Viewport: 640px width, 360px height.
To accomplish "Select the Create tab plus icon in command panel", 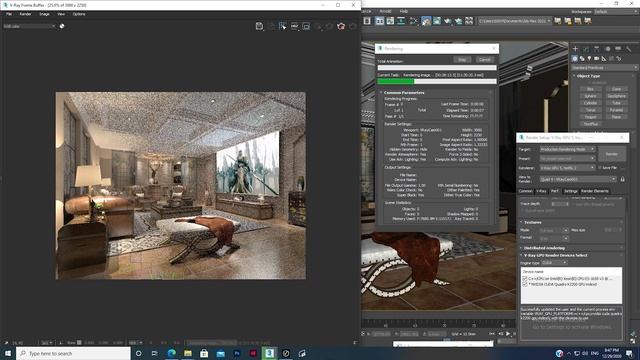I will pos(575,49).
